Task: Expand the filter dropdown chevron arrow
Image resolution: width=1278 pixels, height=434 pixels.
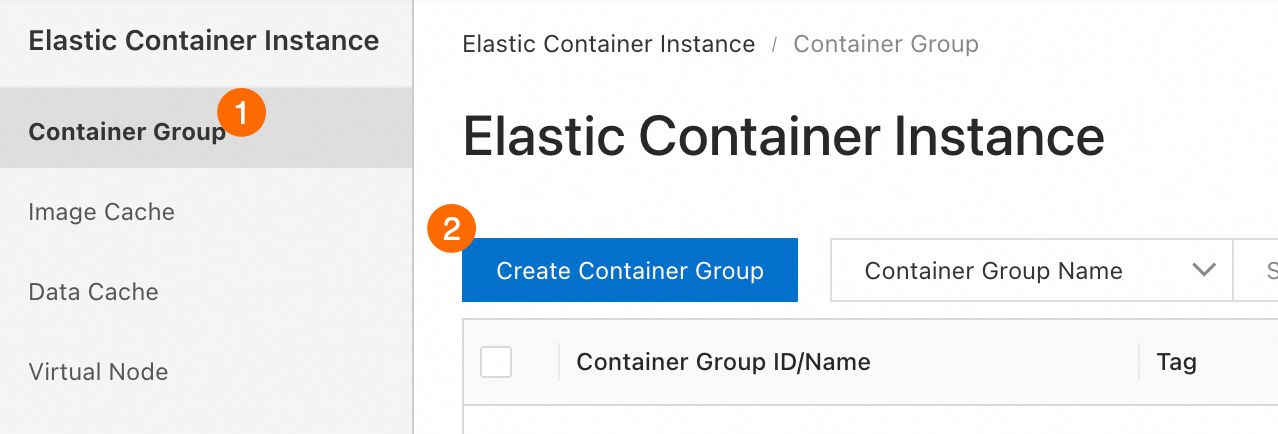Action: (1204, 270)
